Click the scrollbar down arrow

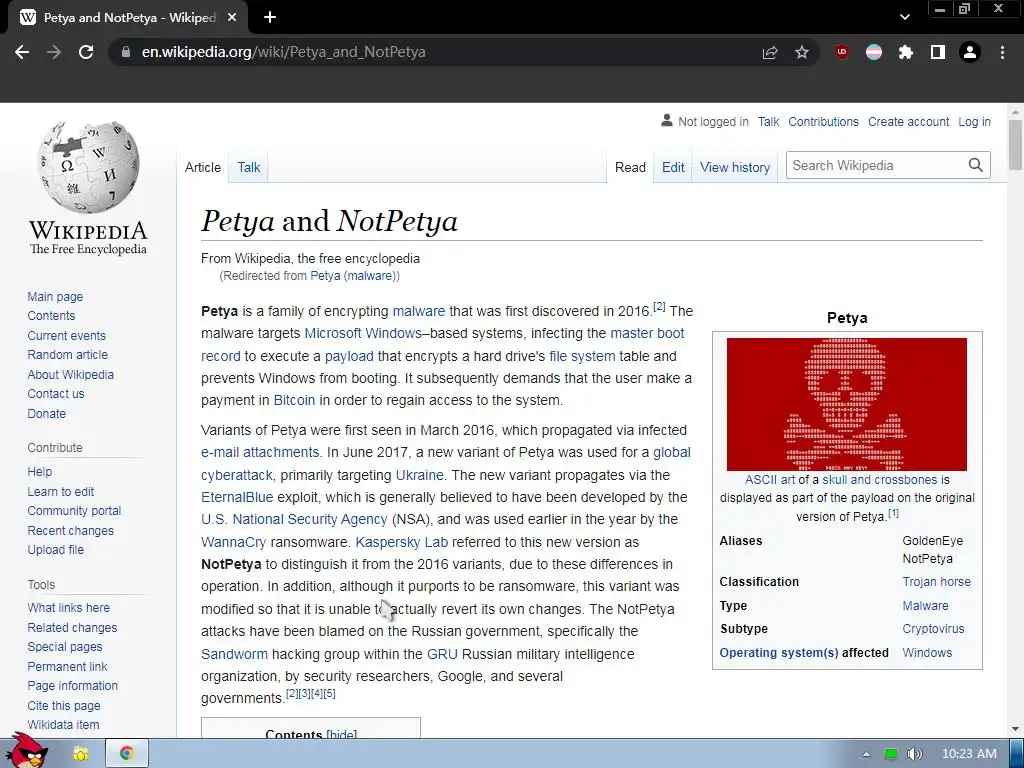[x=1016, y=729]
